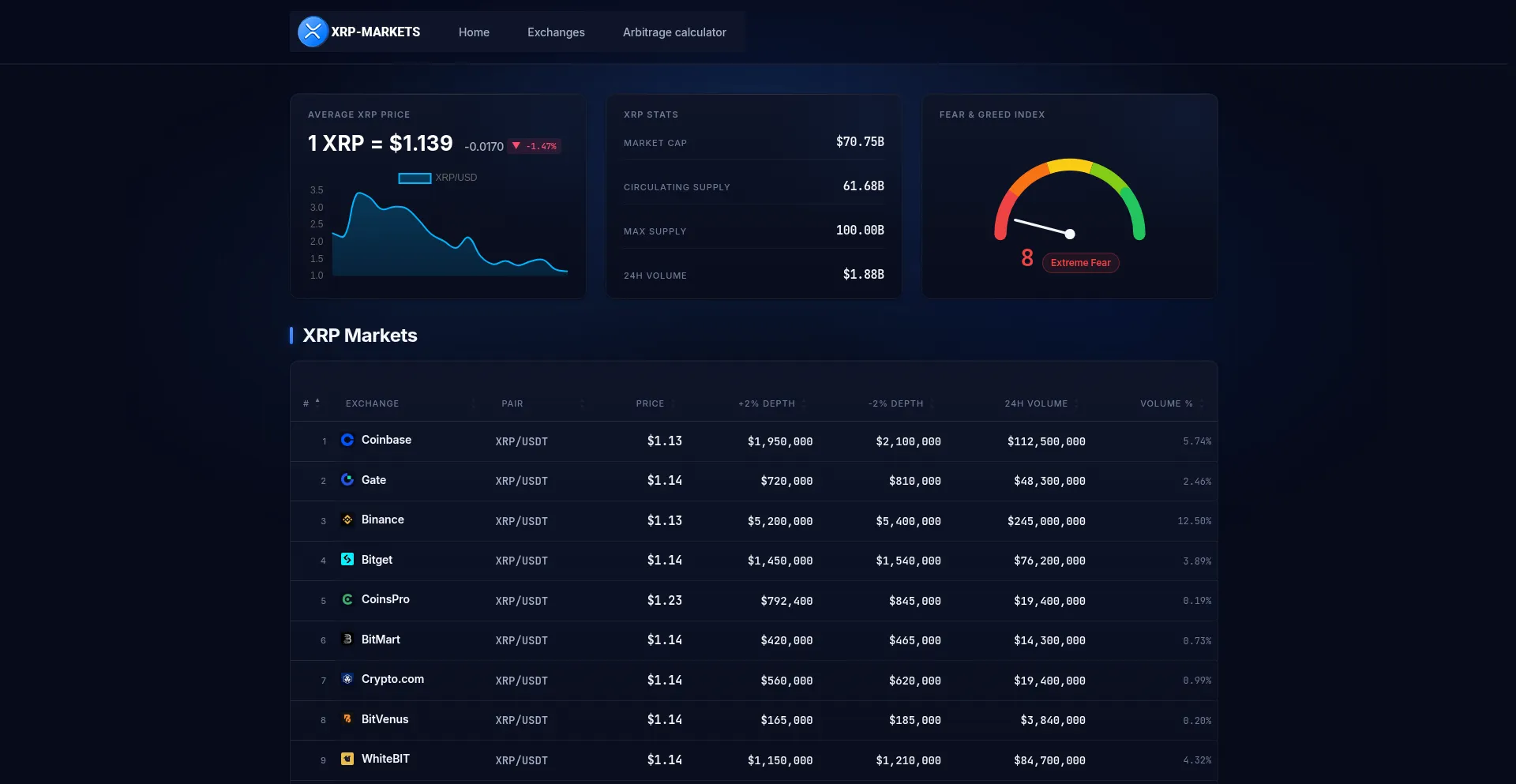Click CoinsPro's $1.23 price cell
Image resolution: width=1516 pixels, height=784 pixels.
[x=664, y=601]
